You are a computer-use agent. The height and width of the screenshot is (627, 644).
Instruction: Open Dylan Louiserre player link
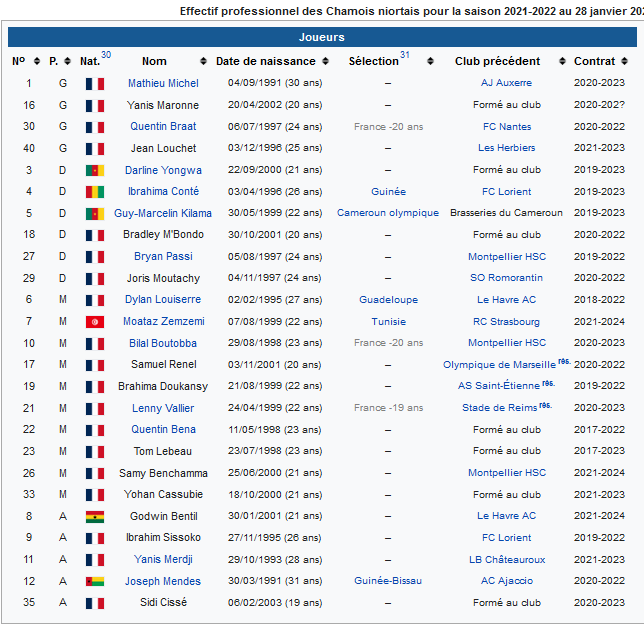[163, 299]
